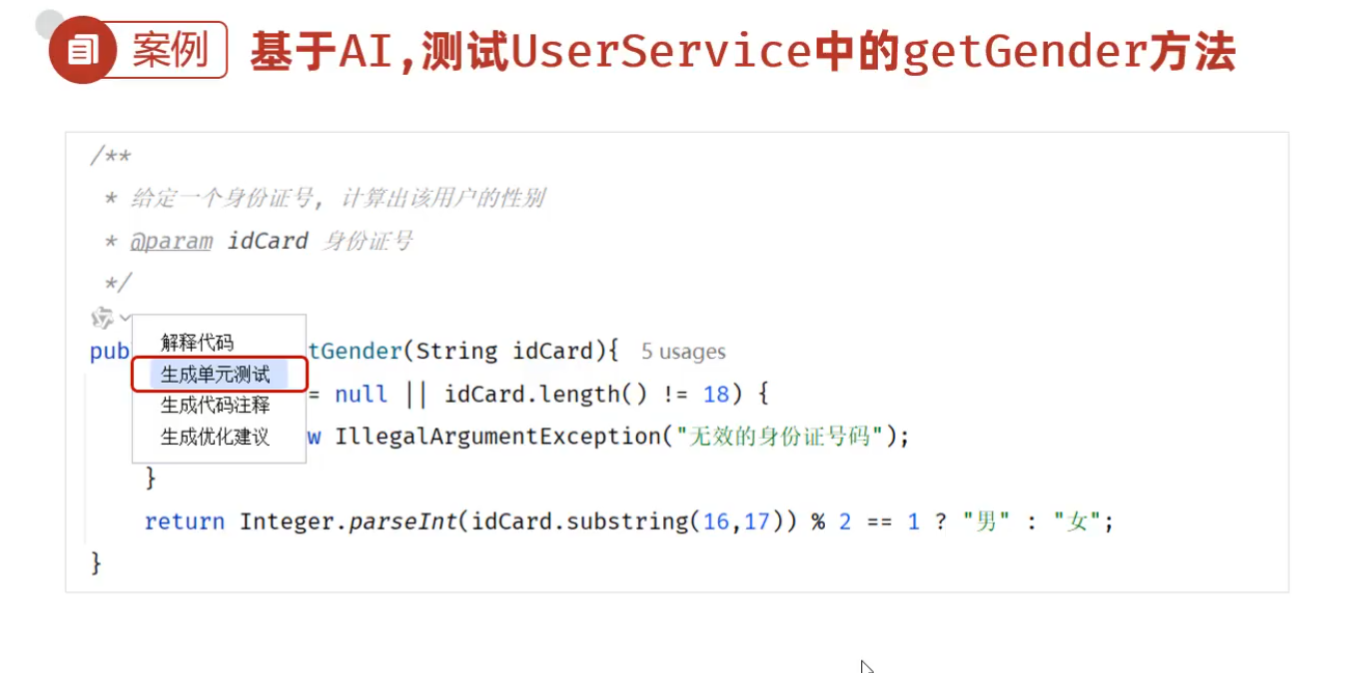Select the 解释代码 menu entry

tap(197, 342)
